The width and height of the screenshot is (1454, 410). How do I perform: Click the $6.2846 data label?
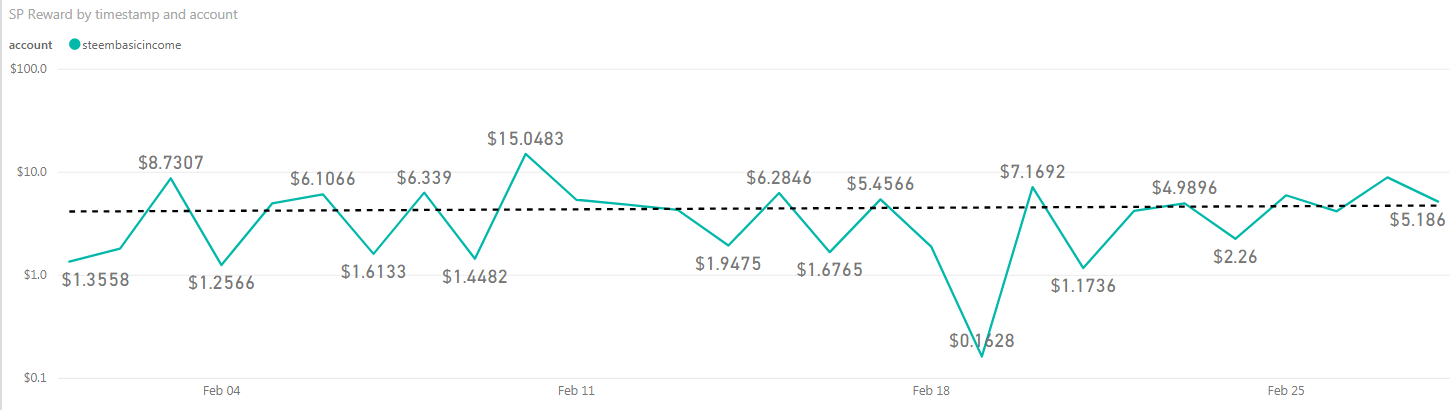779,177
